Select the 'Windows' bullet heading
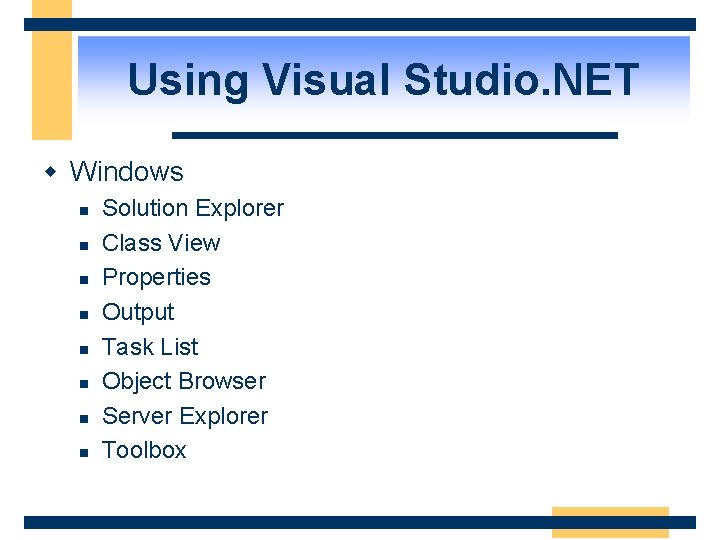This screenshot has width=720, height=540. click(126, 172)
